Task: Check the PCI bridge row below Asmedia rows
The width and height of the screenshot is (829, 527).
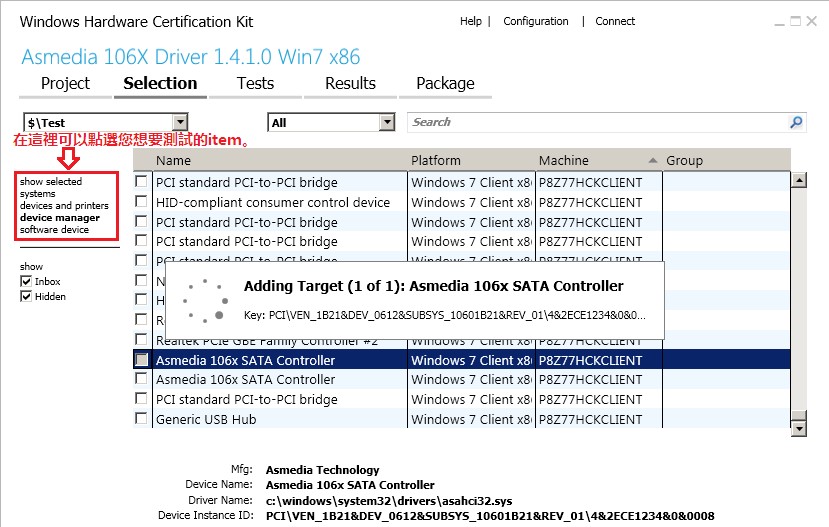Action: click(141, 399)
